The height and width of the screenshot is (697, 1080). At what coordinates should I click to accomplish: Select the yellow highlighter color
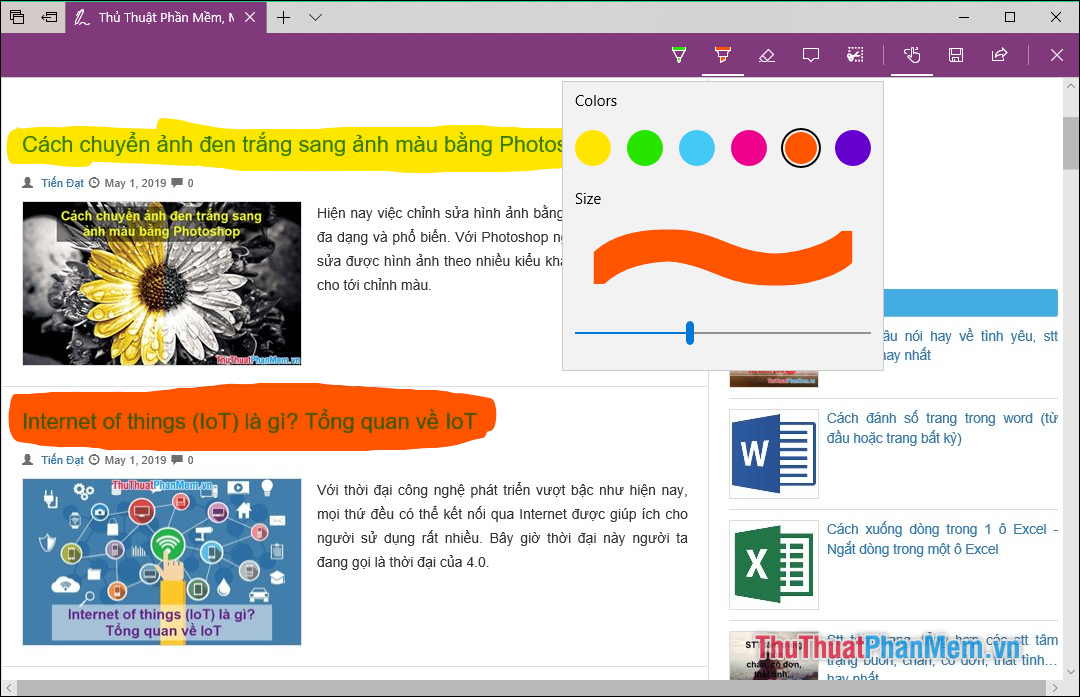coord(593,147)
